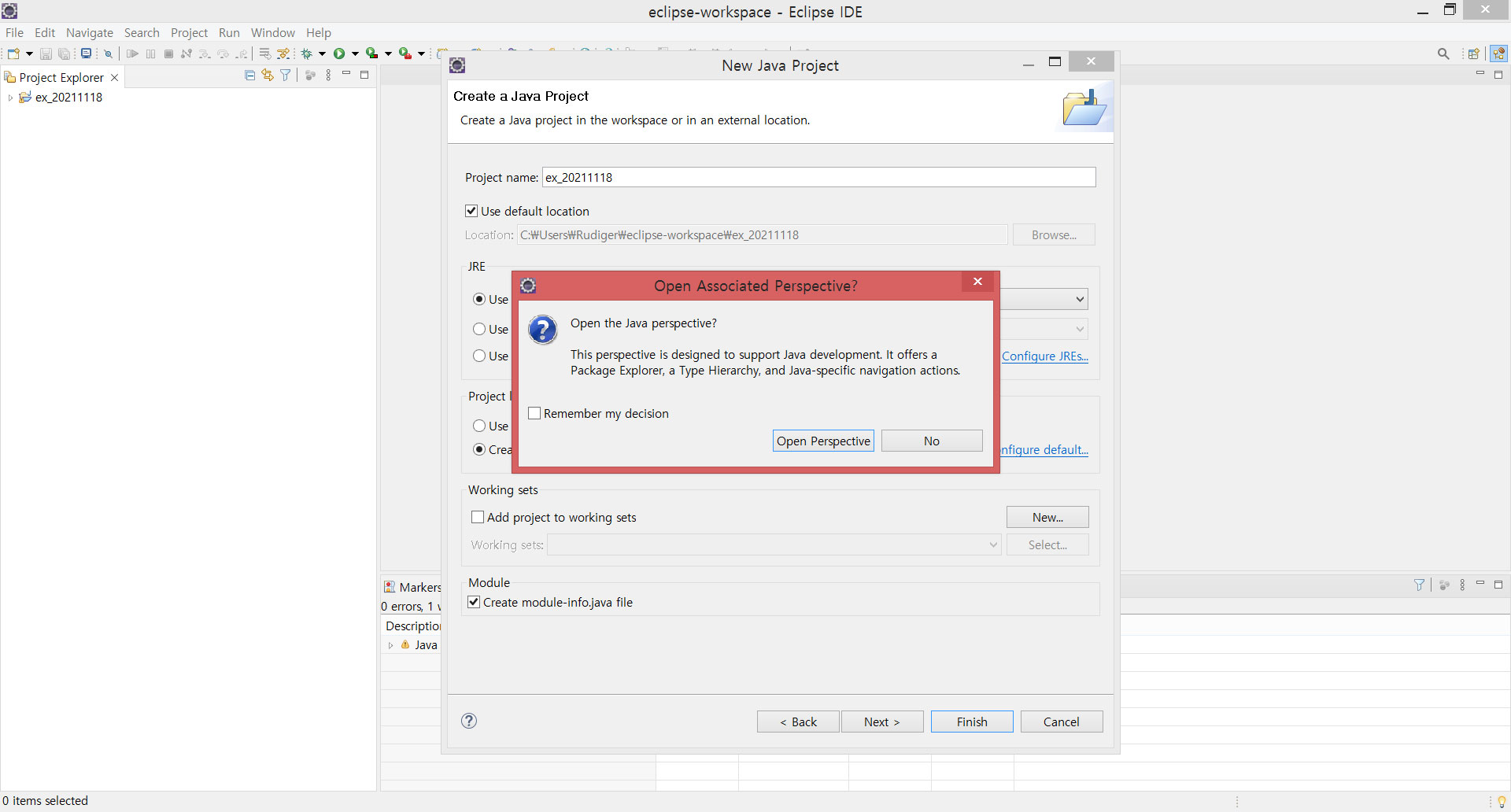Toggle Skip All Breakpoints icon
Screen dimensions: 1511x812
109,54
